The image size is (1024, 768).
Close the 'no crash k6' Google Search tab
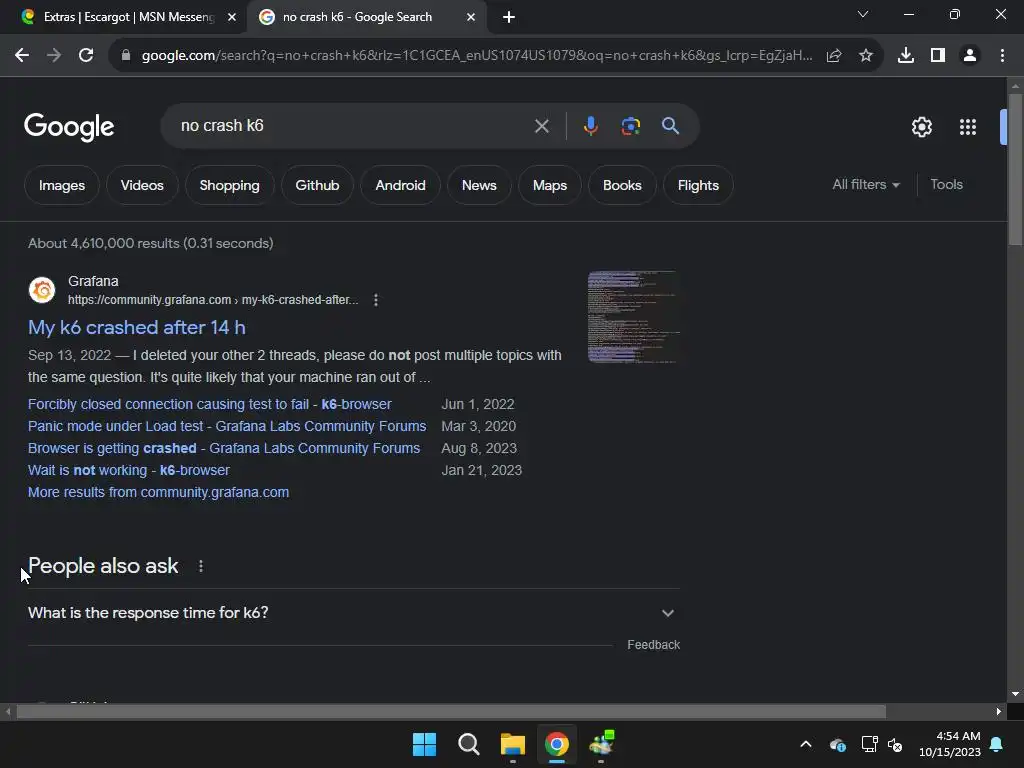point(471,18)
